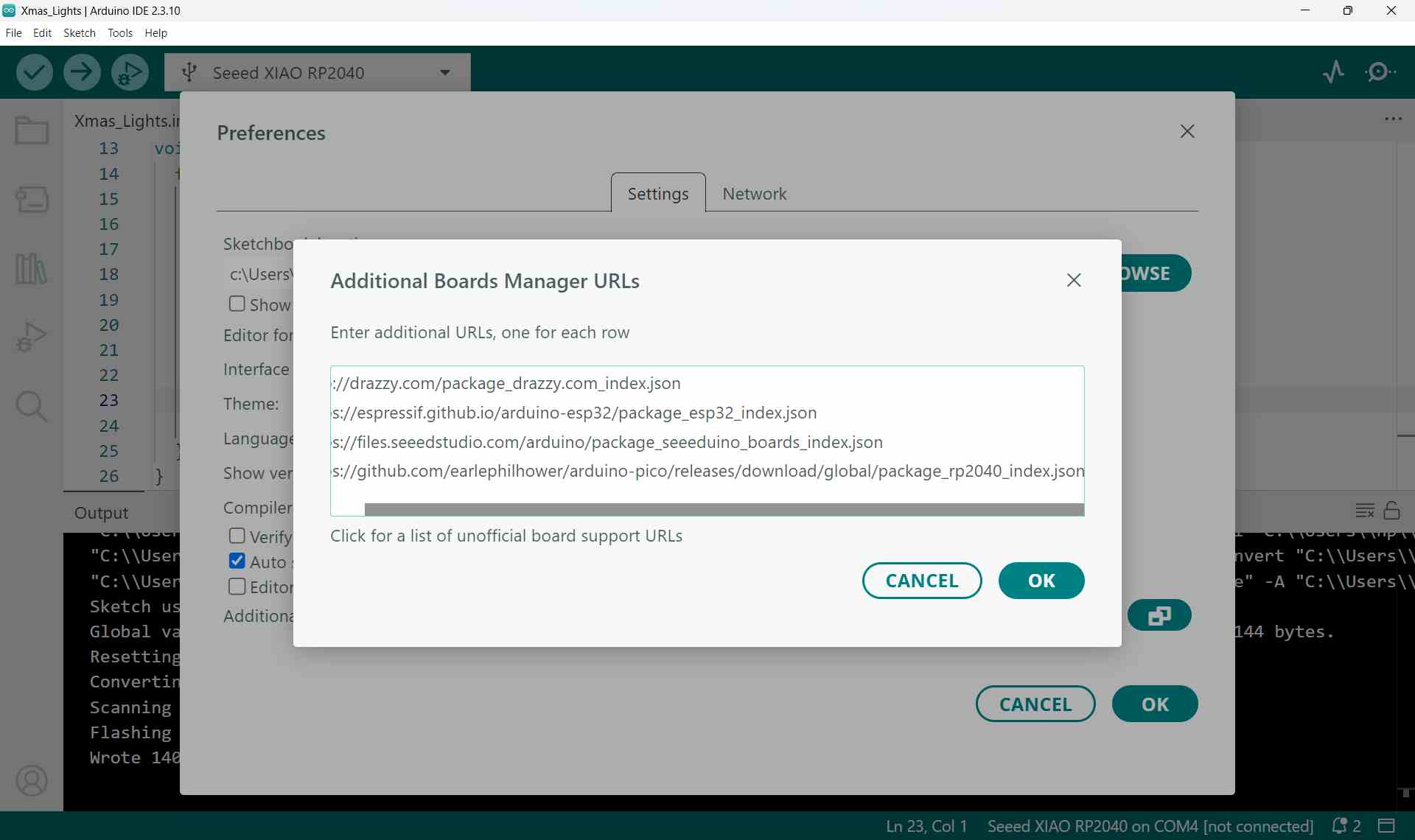Viewport: 1415px width, 840px height.
Task: Click the sketchbook location path field
Action: [x=259, y=274]
